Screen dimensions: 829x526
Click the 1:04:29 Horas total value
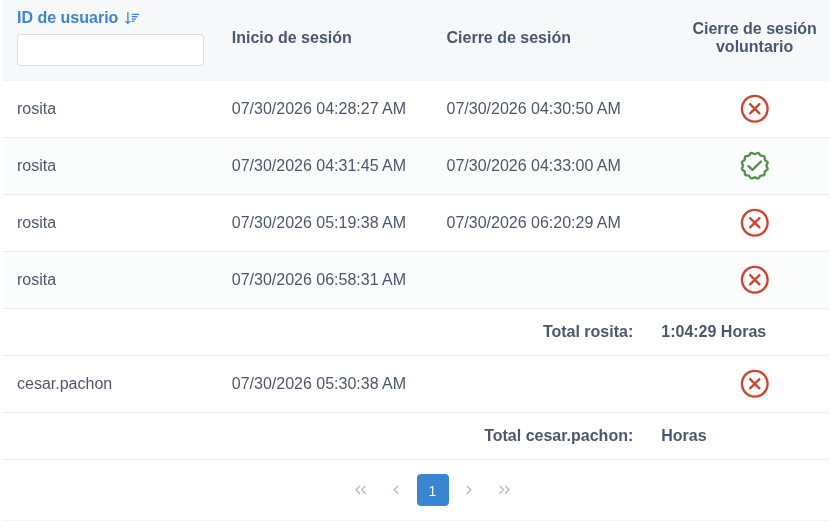pos(713,331)
